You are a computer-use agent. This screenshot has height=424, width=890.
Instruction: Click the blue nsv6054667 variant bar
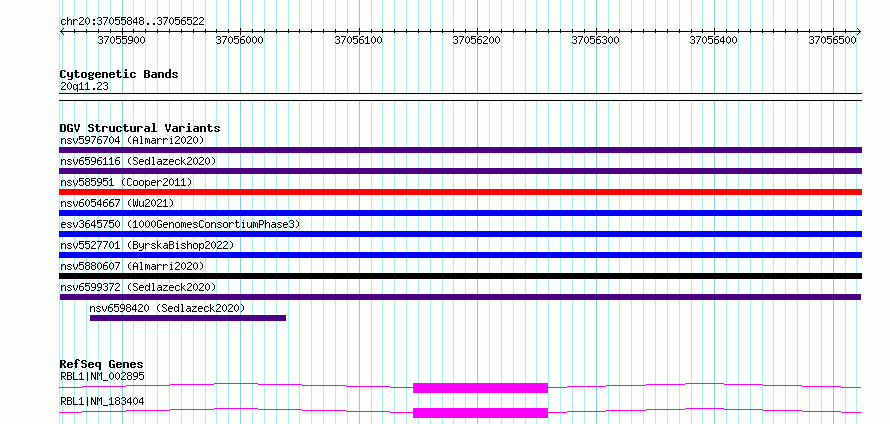460,213
